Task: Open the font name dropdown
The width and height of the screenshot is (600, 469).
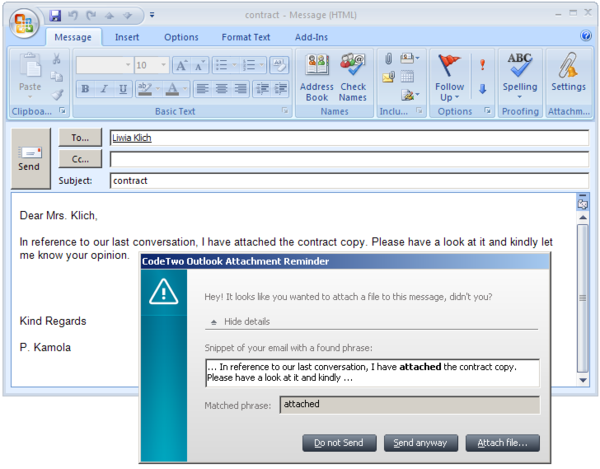Action: tap(128, 65)
